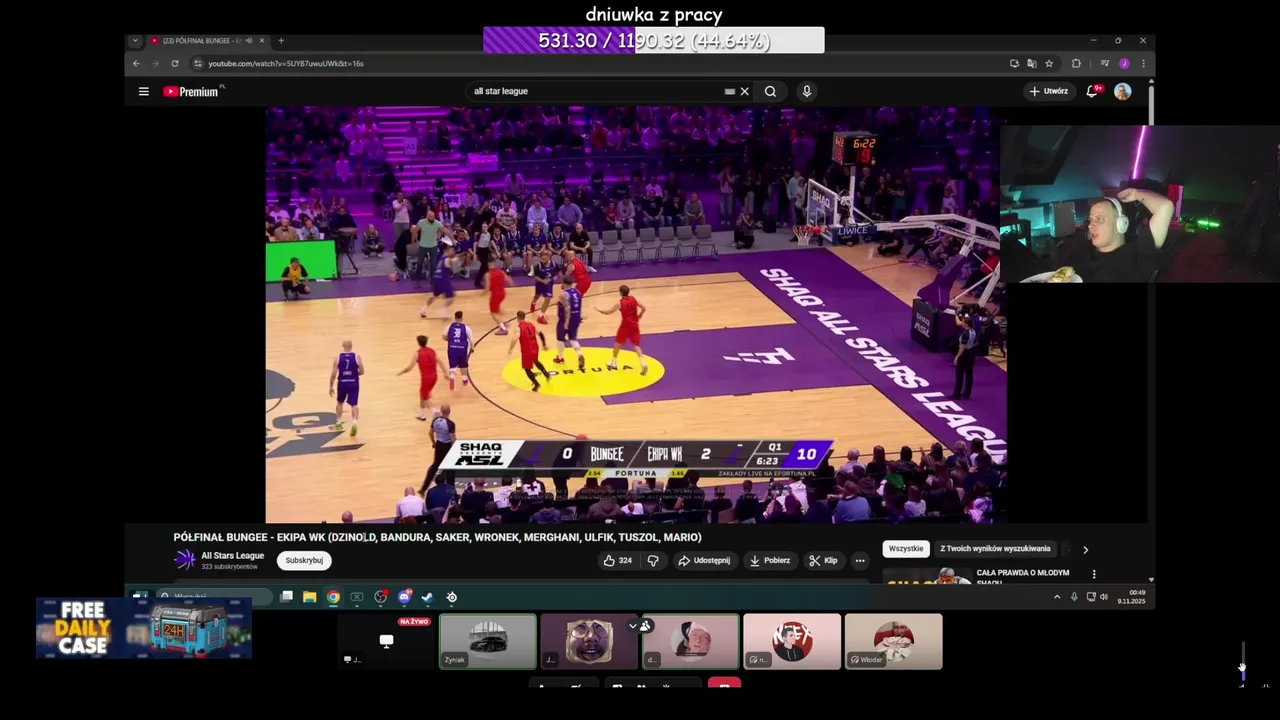Expand the tab search dropdown arrow
1280x720 pixels.
(x=135, y=41)
